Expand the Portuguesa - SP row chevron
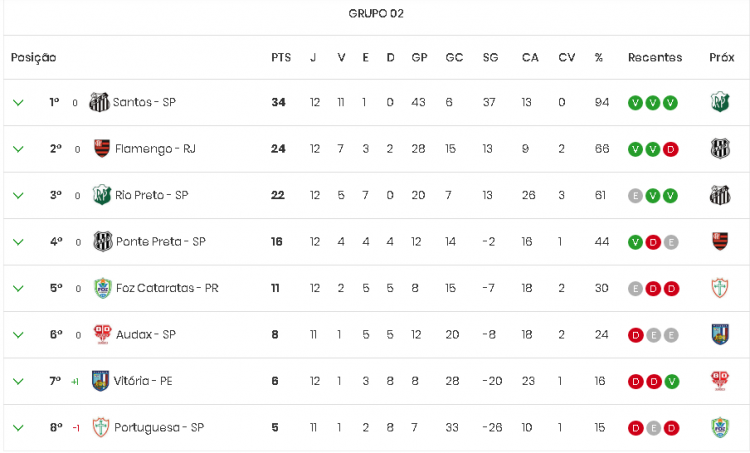The image size is (750, 453). pos(18,428)
